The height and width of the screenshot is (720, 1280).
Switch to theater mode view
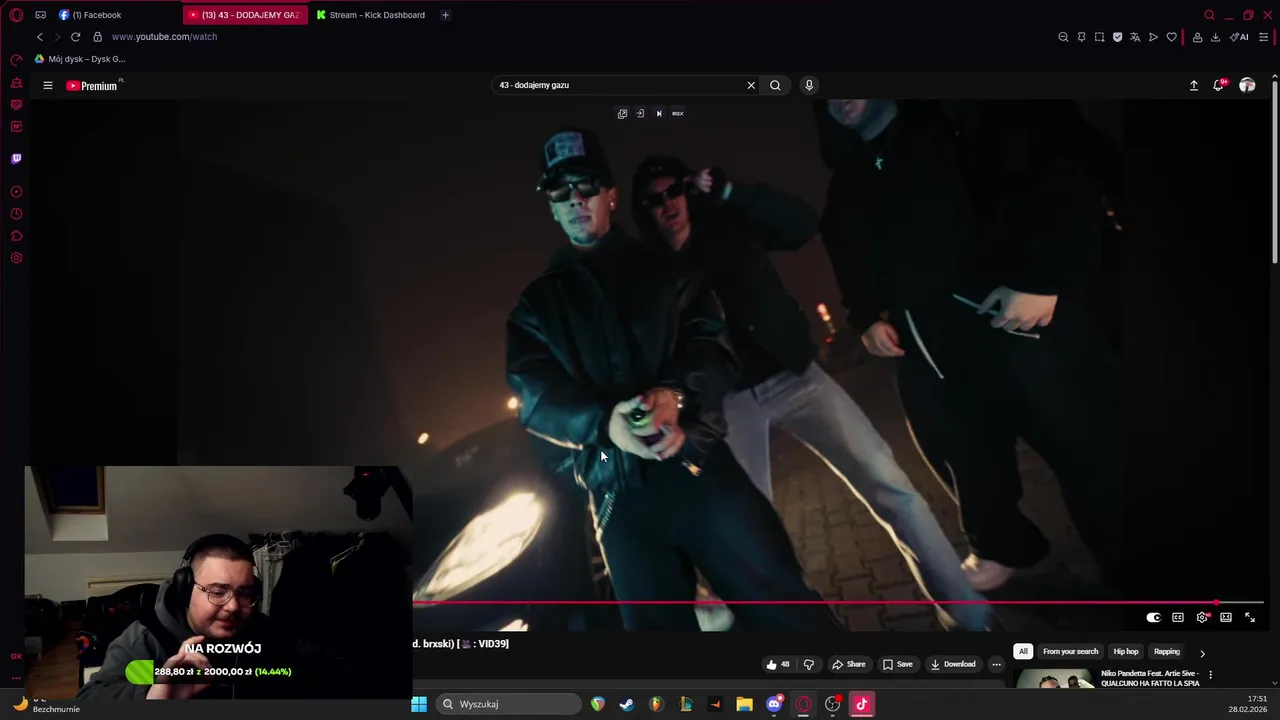(1226, 617)
